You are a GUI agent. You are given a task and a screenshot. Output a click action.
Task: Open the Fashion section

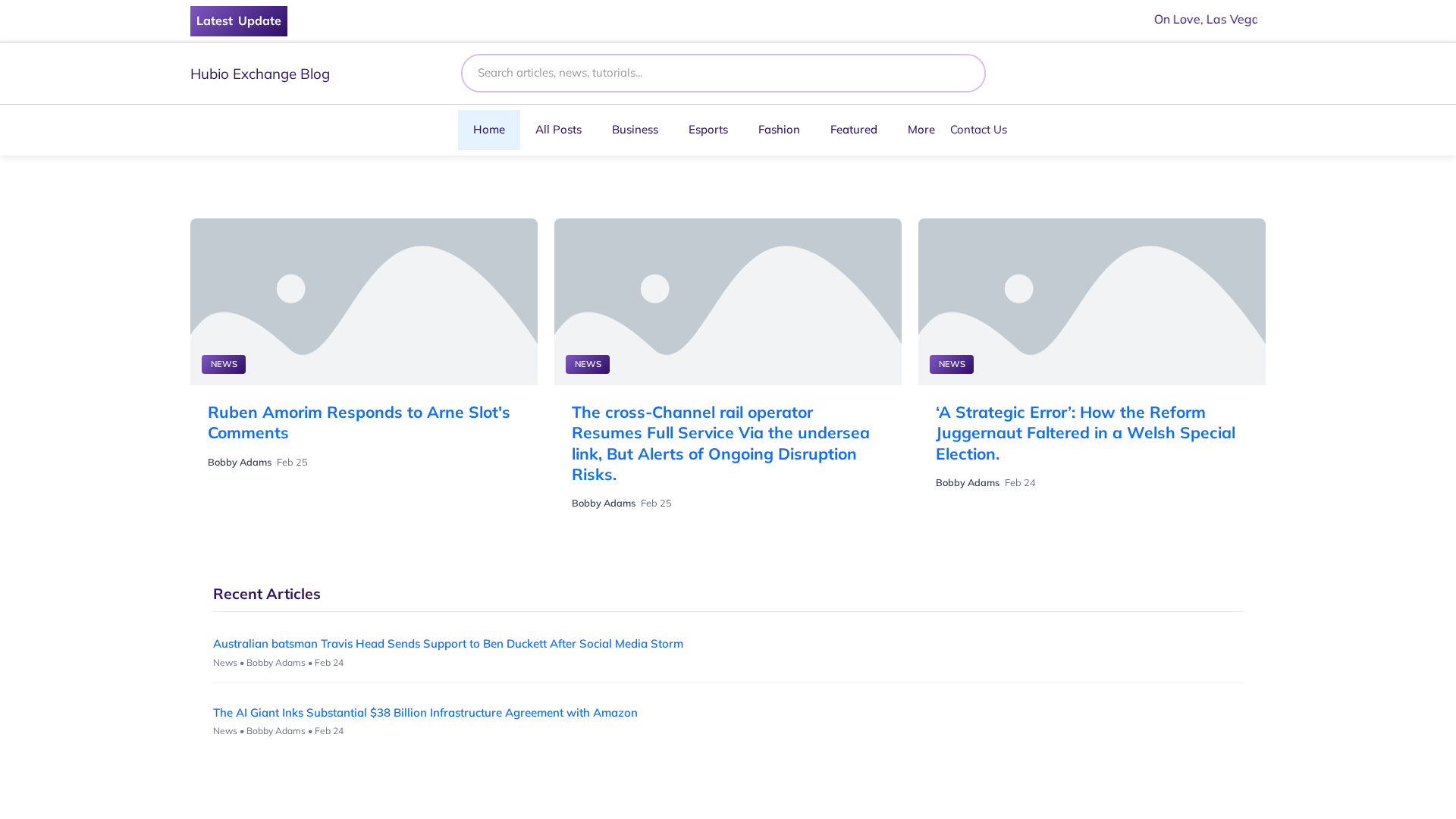[x=779, y=129]
